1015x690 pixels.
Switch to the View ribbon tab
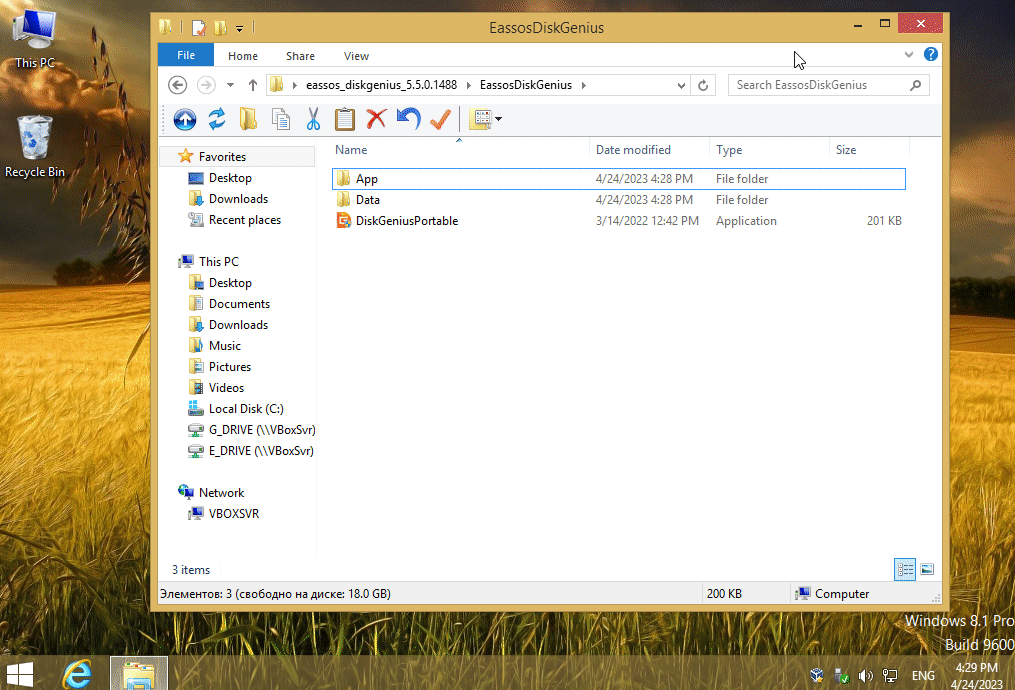pos(356,56)
